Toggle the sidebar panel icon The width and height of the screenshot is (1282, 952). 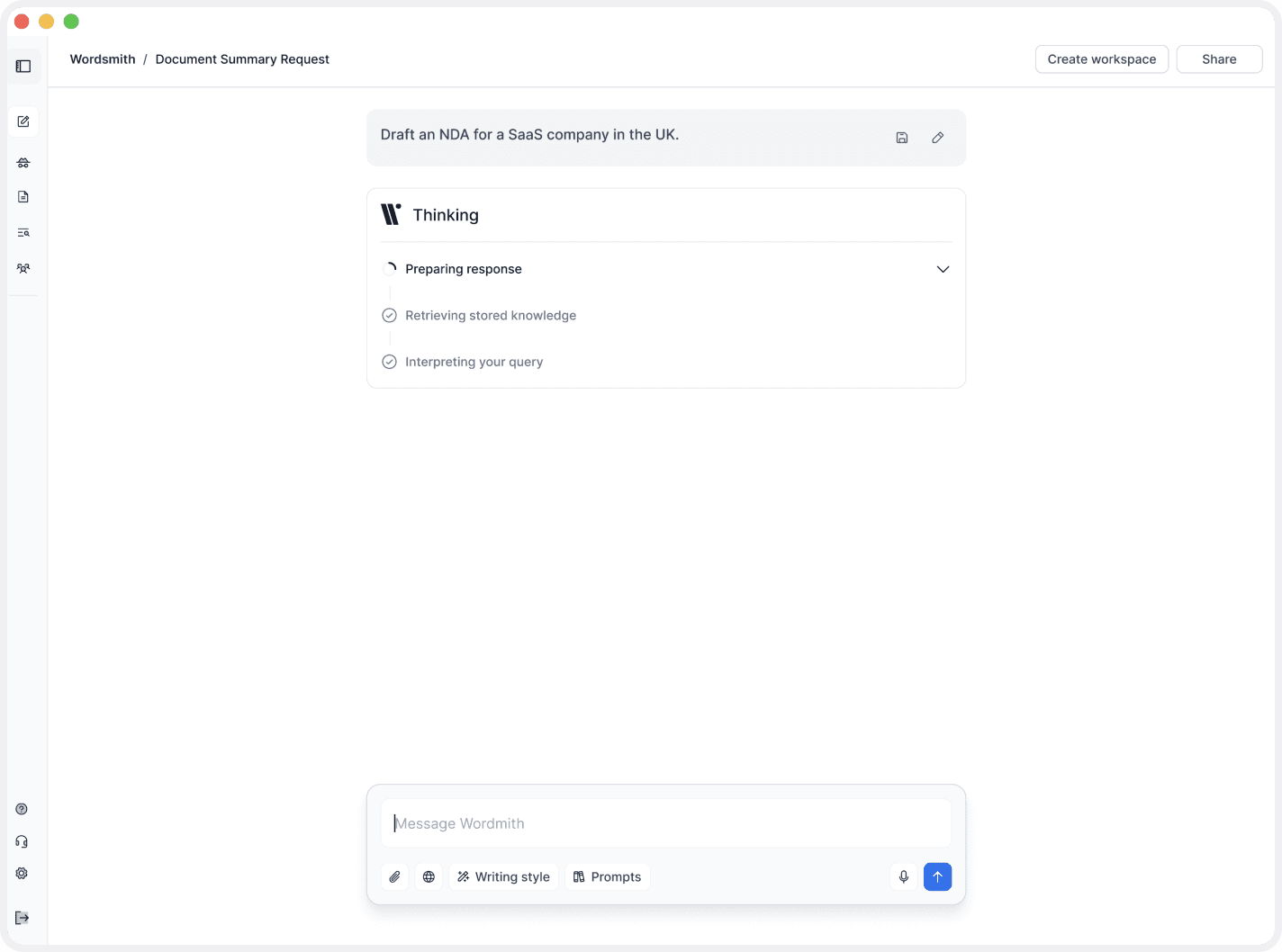pos(23,67)
